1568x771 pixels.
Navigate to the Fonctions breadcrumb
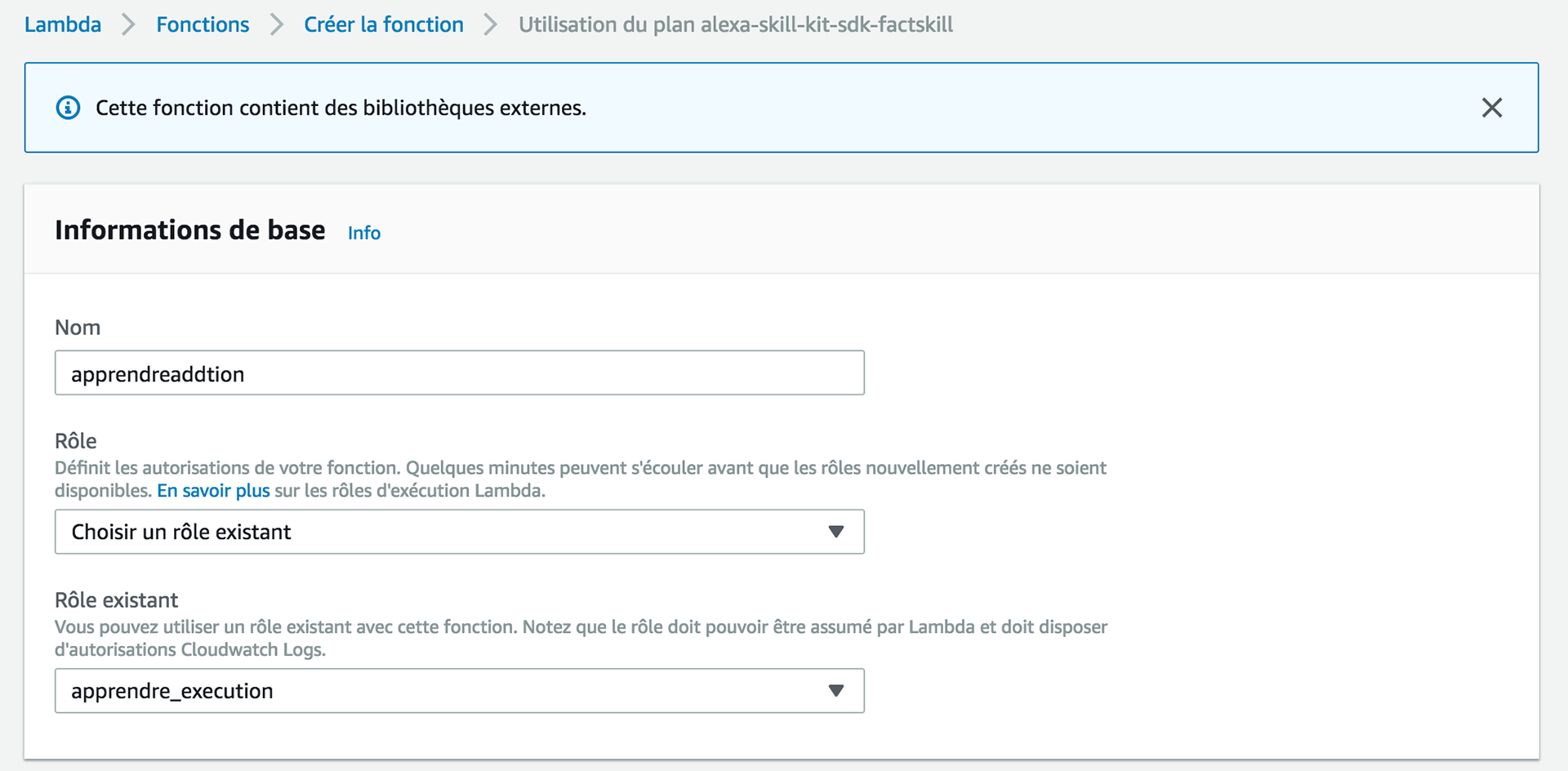pos(203,25)
